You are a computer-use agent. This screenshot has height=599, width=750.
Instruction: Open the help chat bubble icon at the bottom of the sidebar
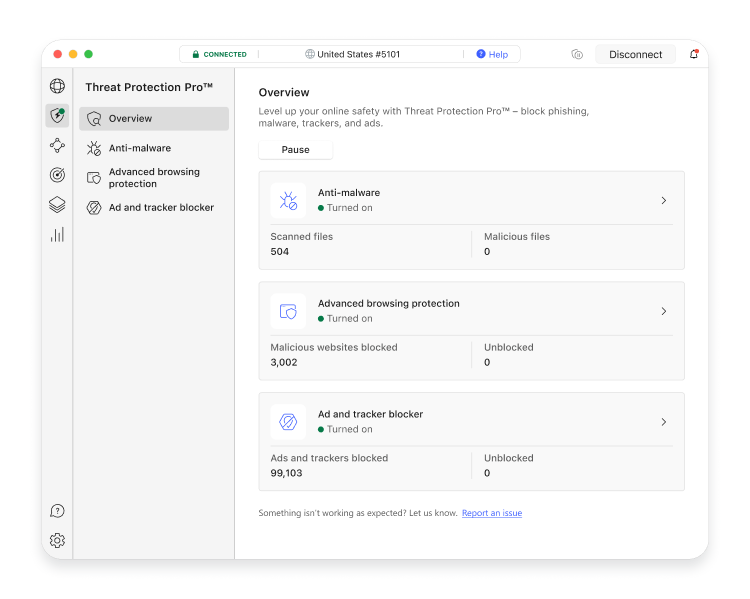[57, 511]
